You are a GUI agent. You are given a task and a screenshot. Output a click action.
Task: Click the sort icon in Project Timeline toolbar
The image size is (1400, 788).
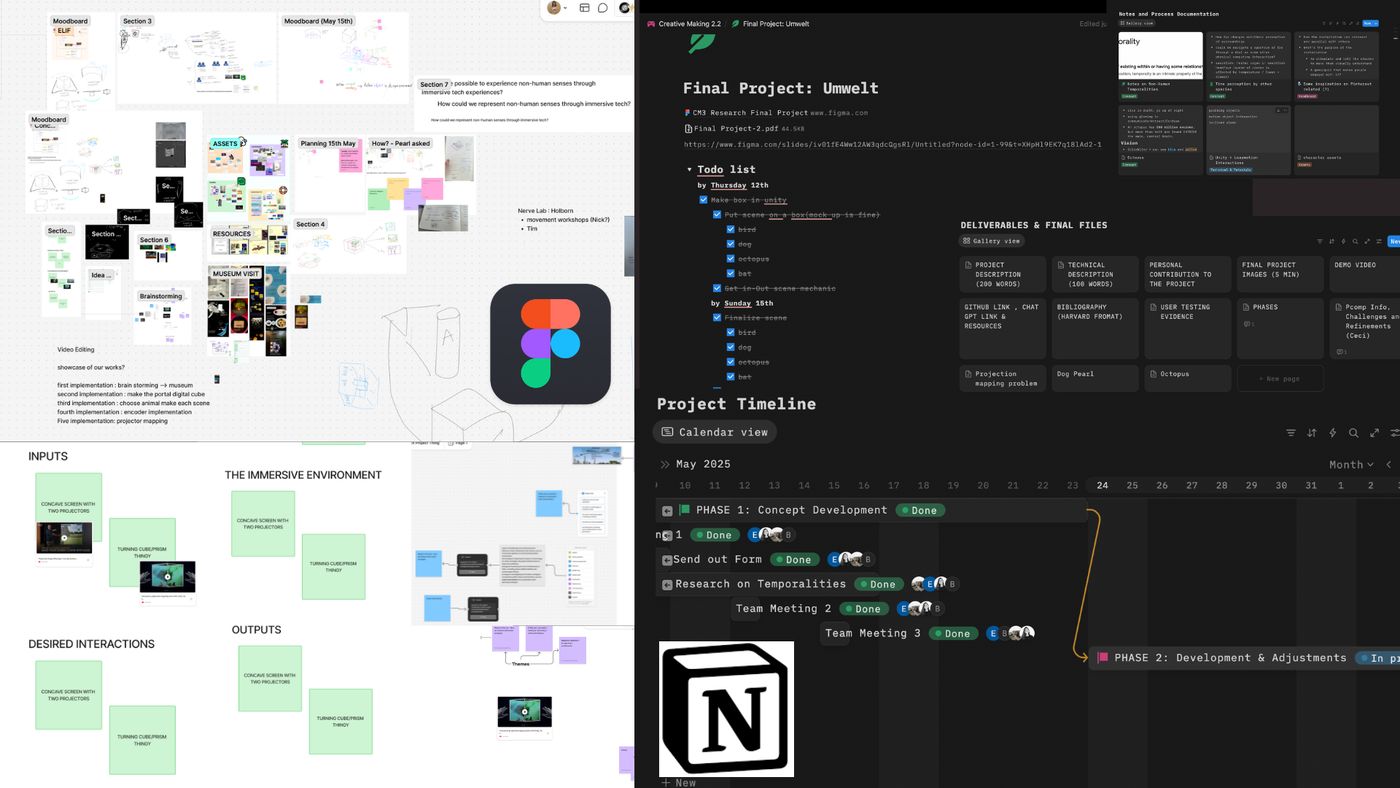[1312, 433]
